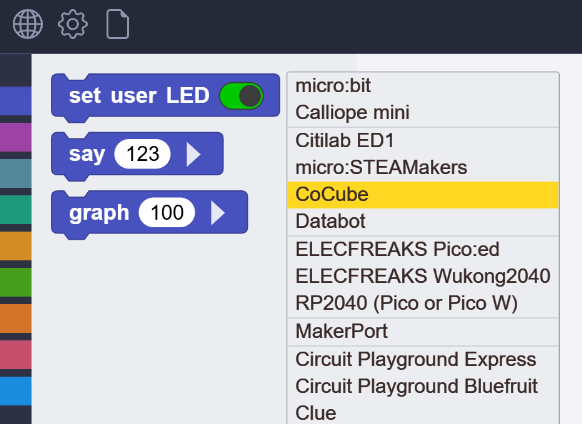Expand the graph block arrow

tap(218, 213)
